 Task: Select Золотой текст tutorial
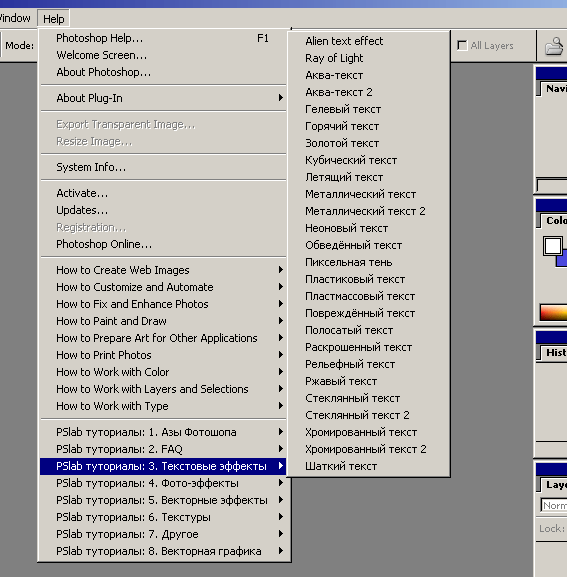click(369, 143)
